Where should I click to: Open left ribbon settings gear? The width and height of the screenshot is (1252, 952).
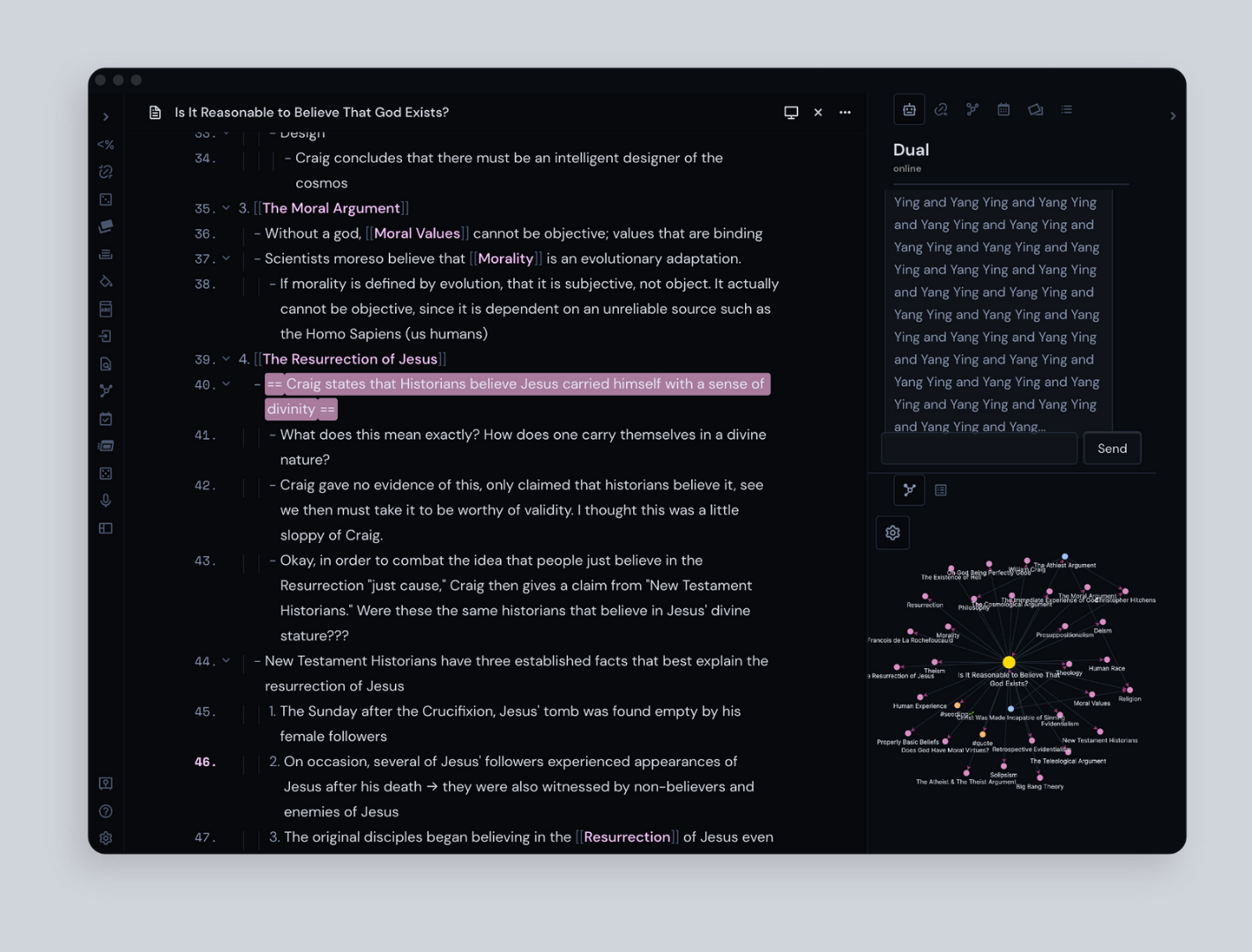(106, 838)
